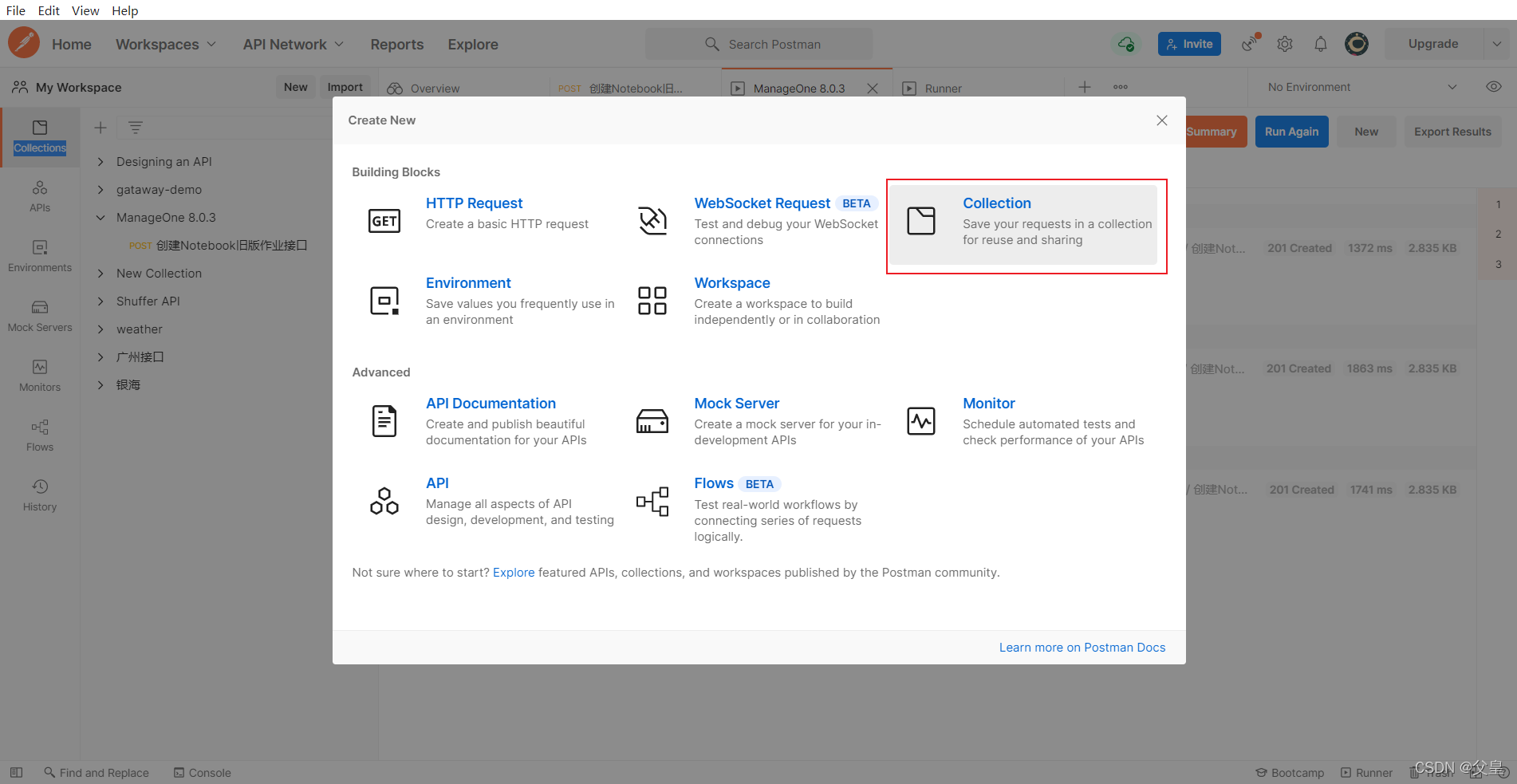Open the Environments sidebar panel
Image resolution: width=1517 pixels, height=784 pixels.
[x=40, y=257]
